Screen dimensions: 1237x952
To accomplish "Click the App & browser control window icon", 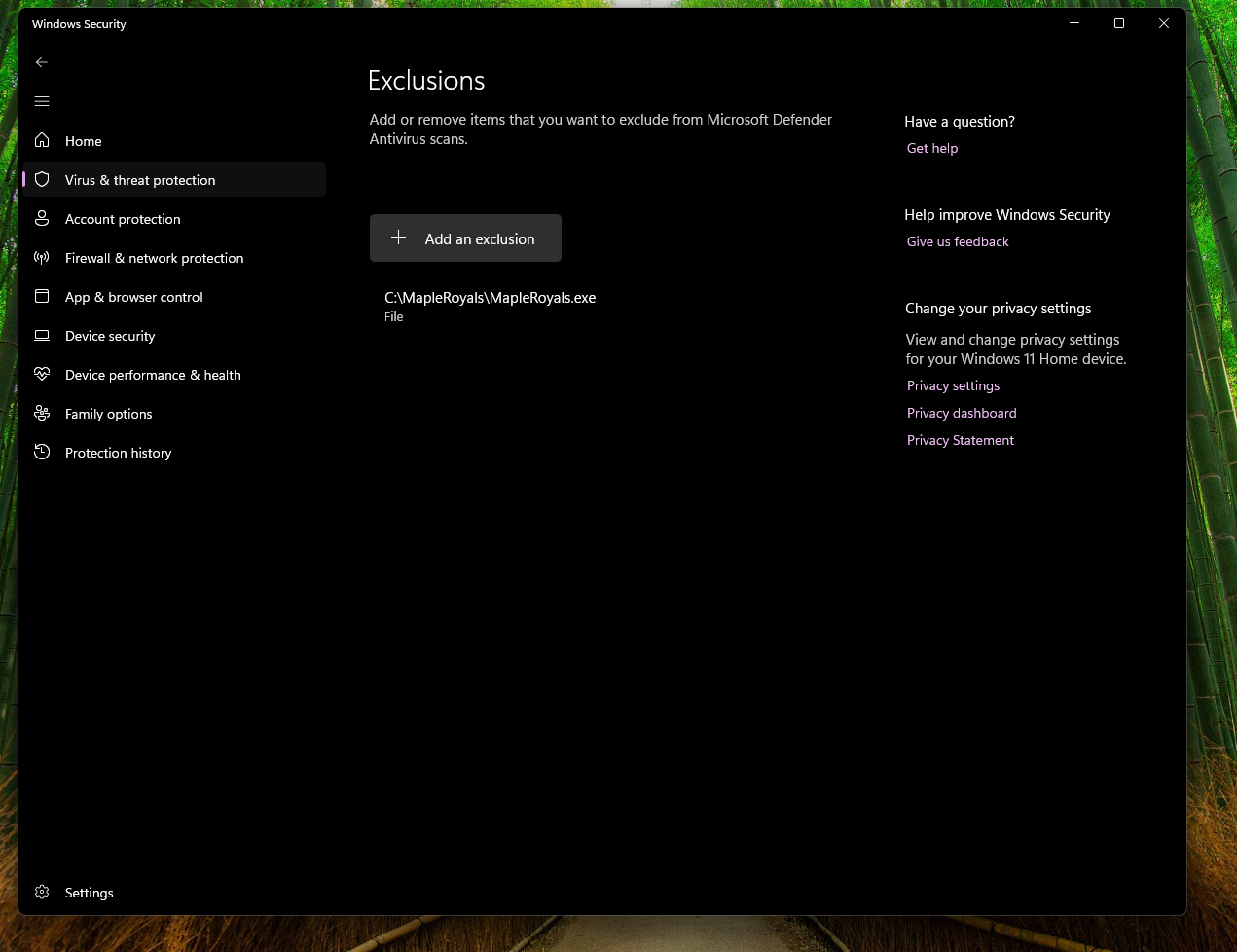I will (x=42, y=296).
